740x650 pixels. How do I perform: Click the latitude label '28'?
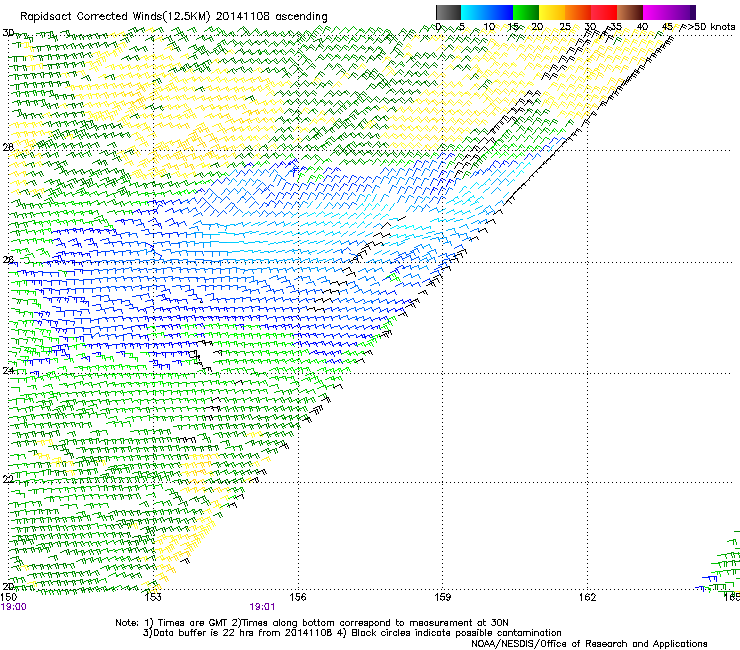pos(8,147)
